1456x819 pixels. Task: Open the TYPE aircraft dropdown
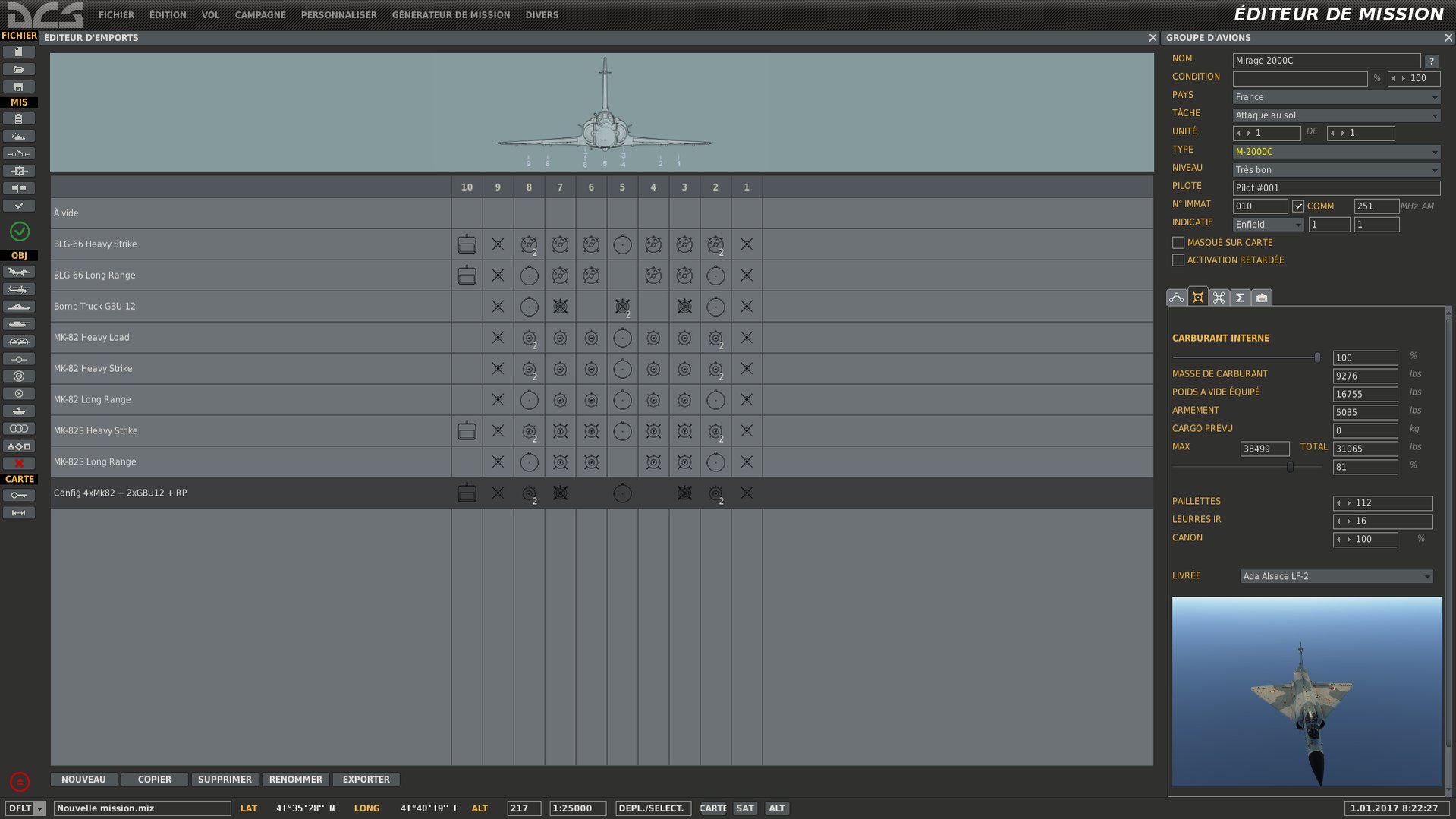pyautogui.click(x=1336, y=152)
